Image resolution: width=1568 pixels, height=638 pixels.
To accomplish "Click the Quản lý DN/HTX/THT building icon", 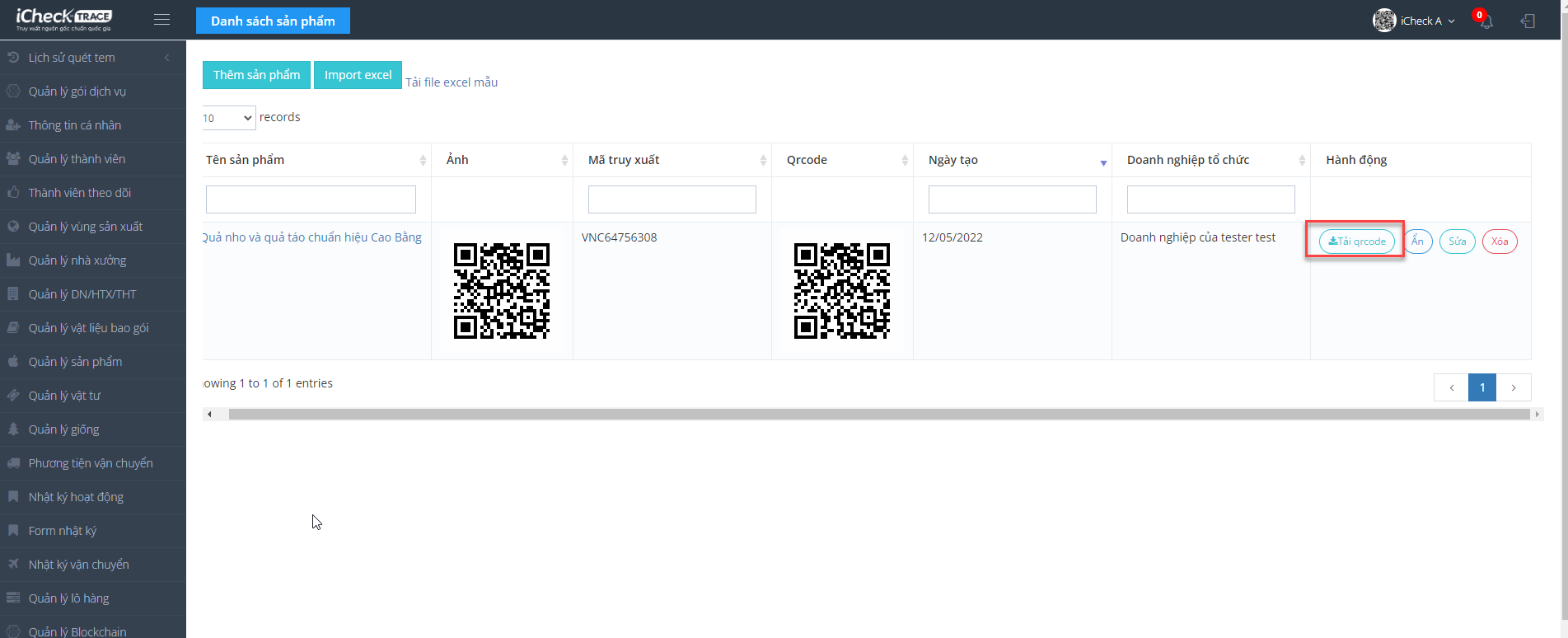I will [x=13, y=293].
